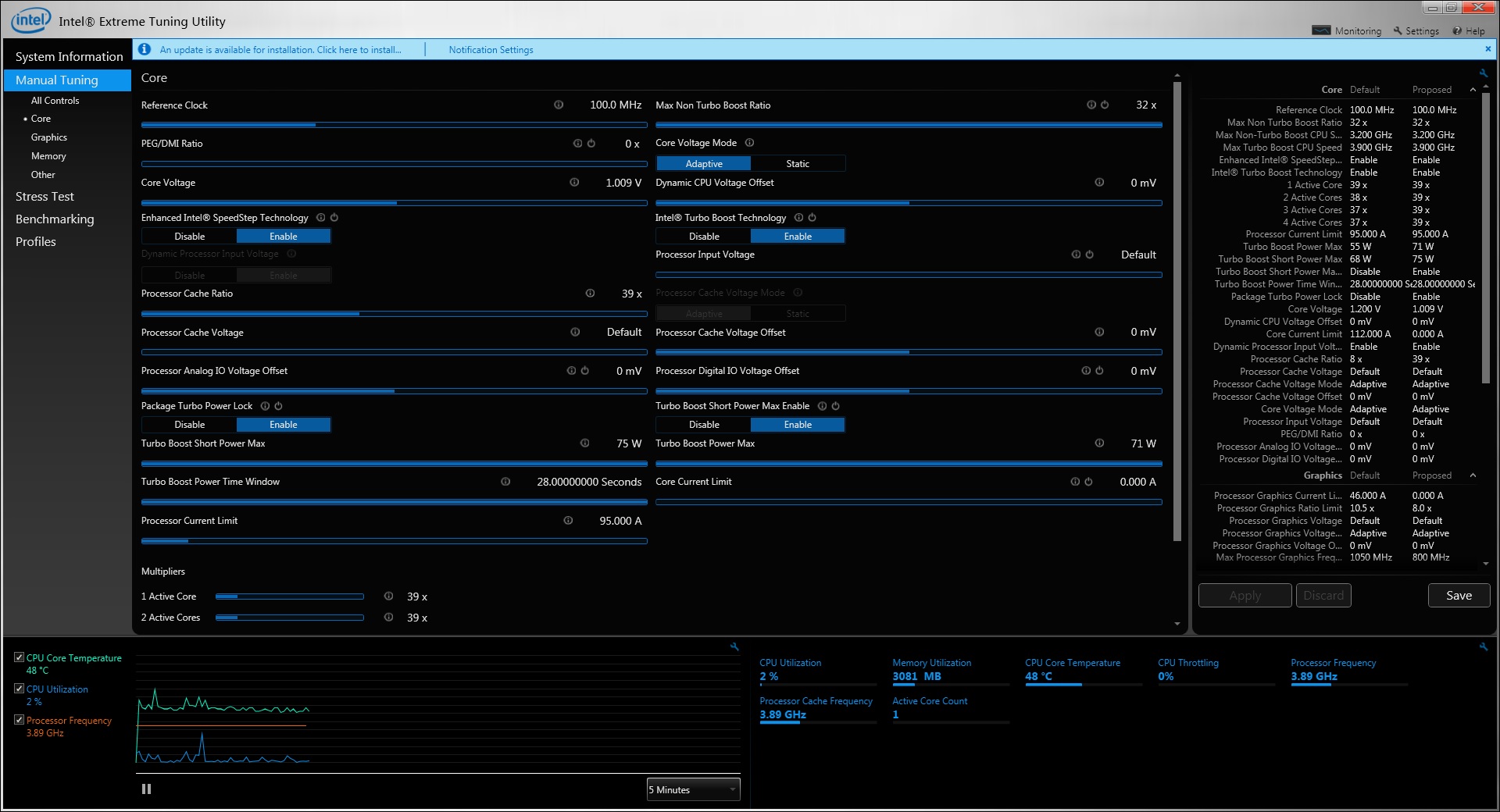Select Other under Manual Tuning
This screenshot has height=812, width=1500.
(43, 175)
